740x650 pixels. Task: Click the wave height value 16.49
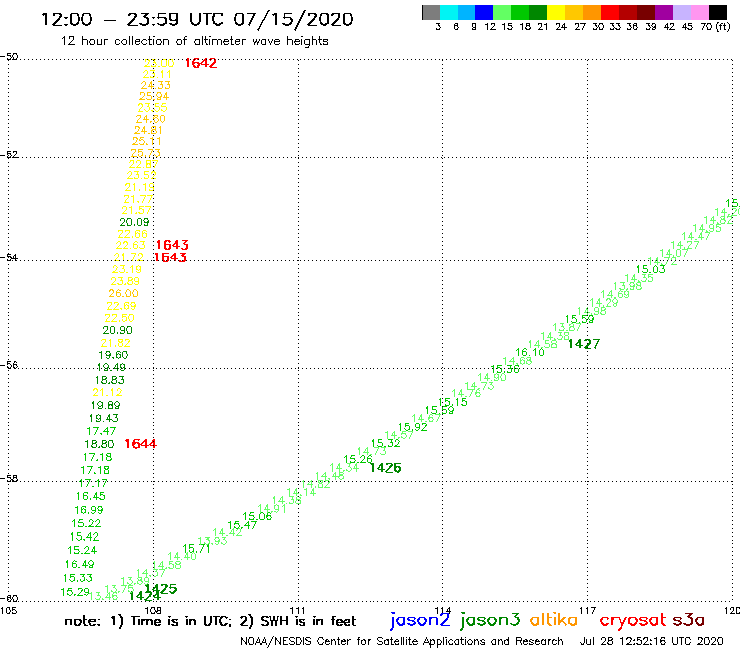pos(79,564)
